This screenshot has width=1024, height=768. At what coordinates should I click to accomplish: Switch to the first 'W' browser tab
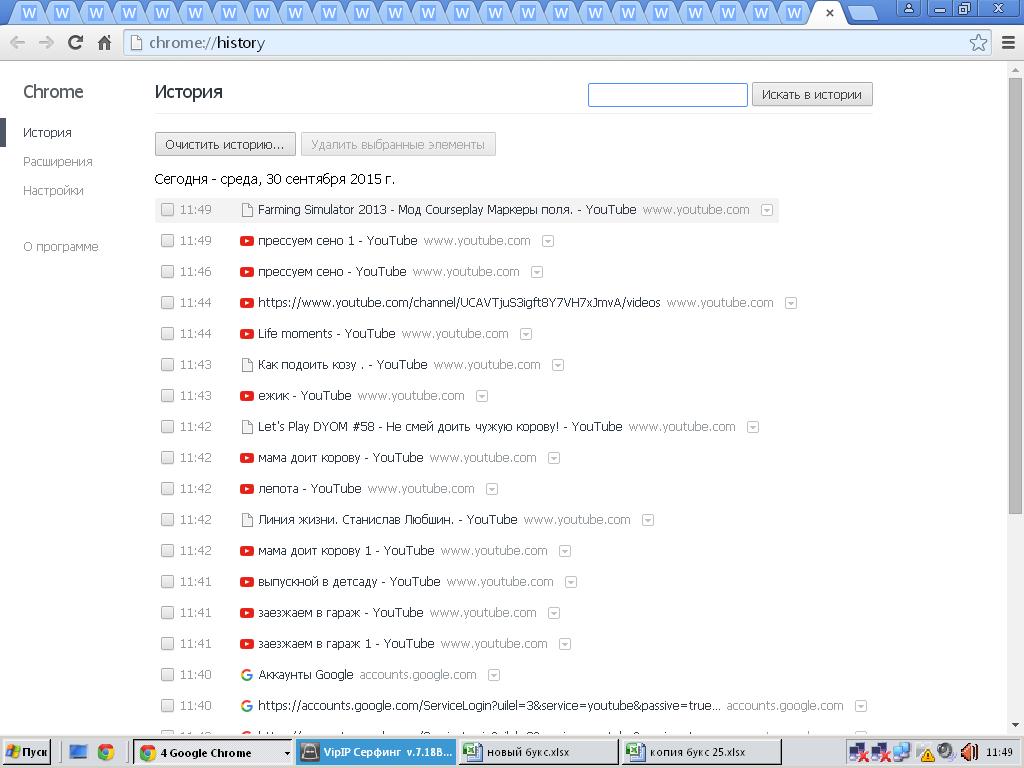[x=29, y=13]
